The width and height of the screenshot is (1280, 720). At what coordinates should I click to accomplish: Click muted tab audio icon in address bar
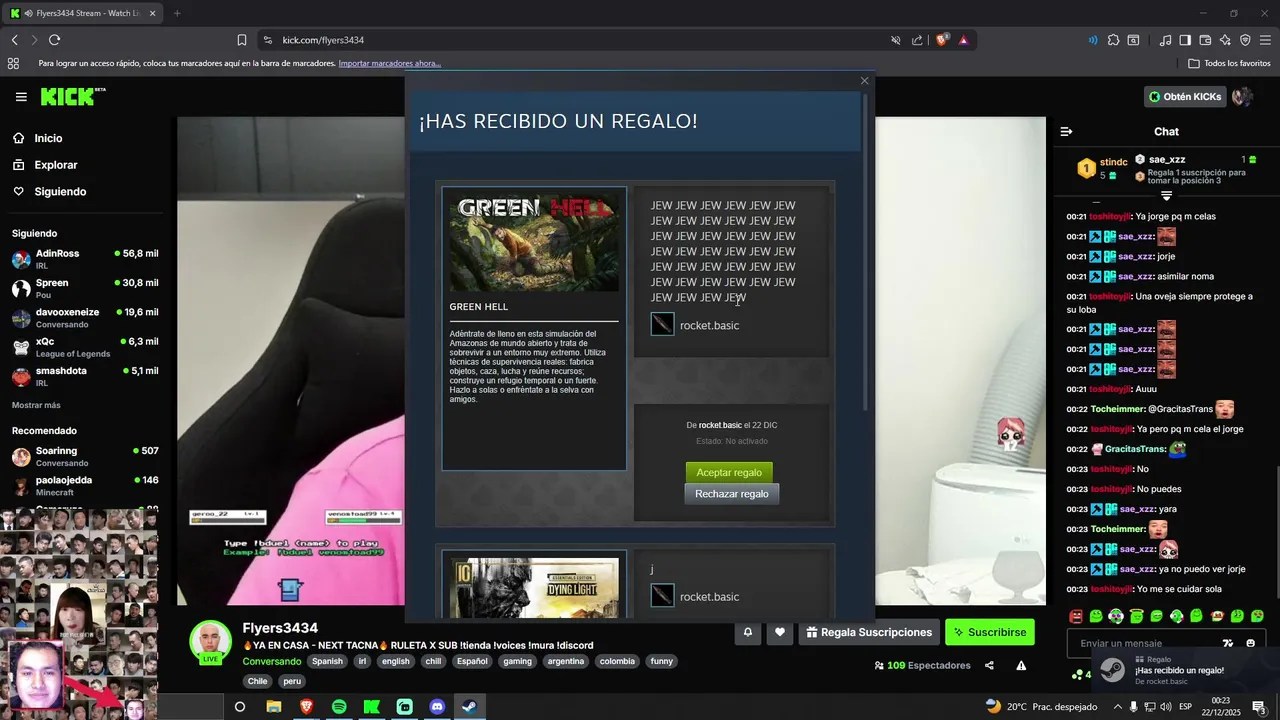896,40
